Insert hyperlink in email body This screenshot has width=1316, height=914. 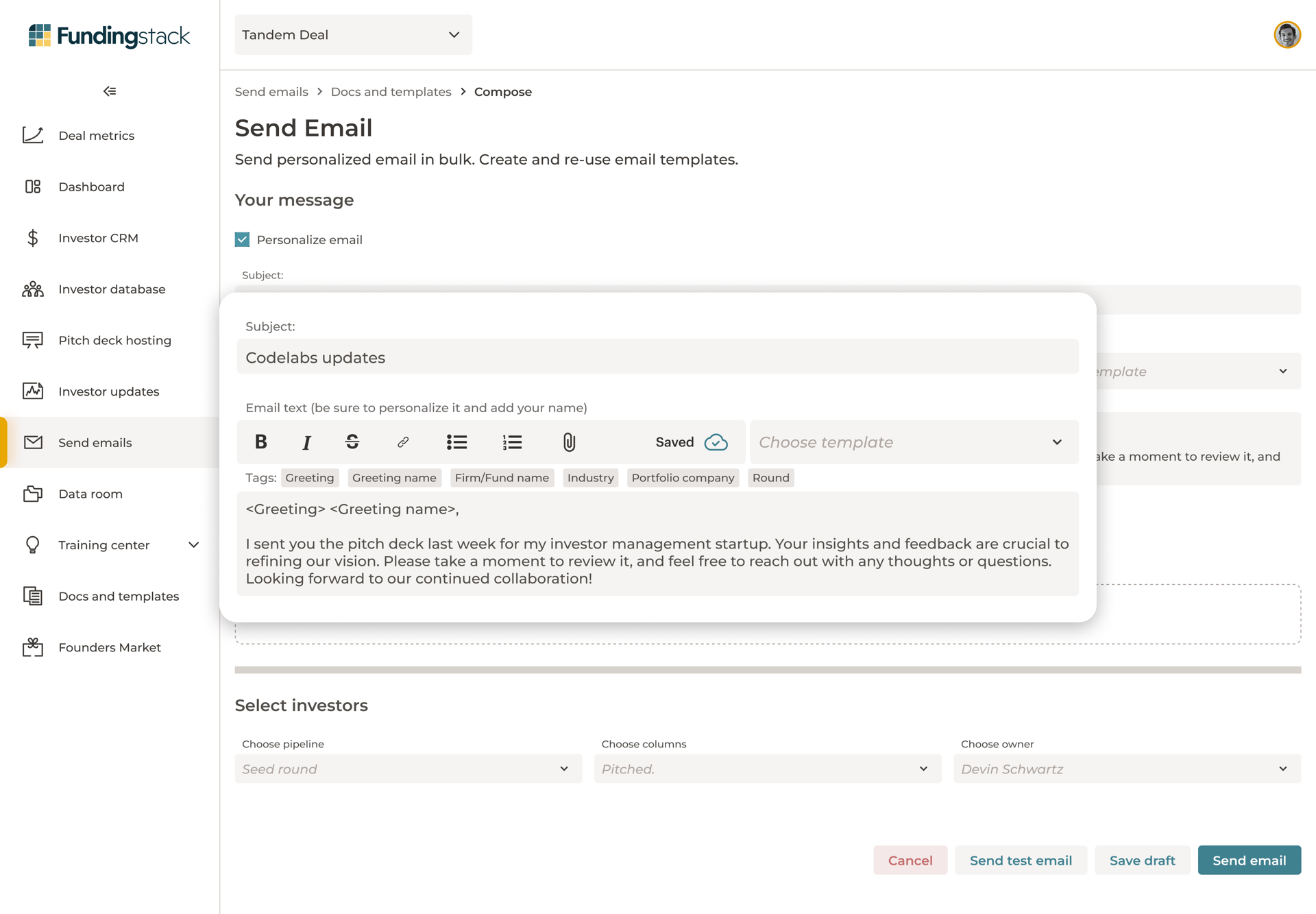point(402,442)
